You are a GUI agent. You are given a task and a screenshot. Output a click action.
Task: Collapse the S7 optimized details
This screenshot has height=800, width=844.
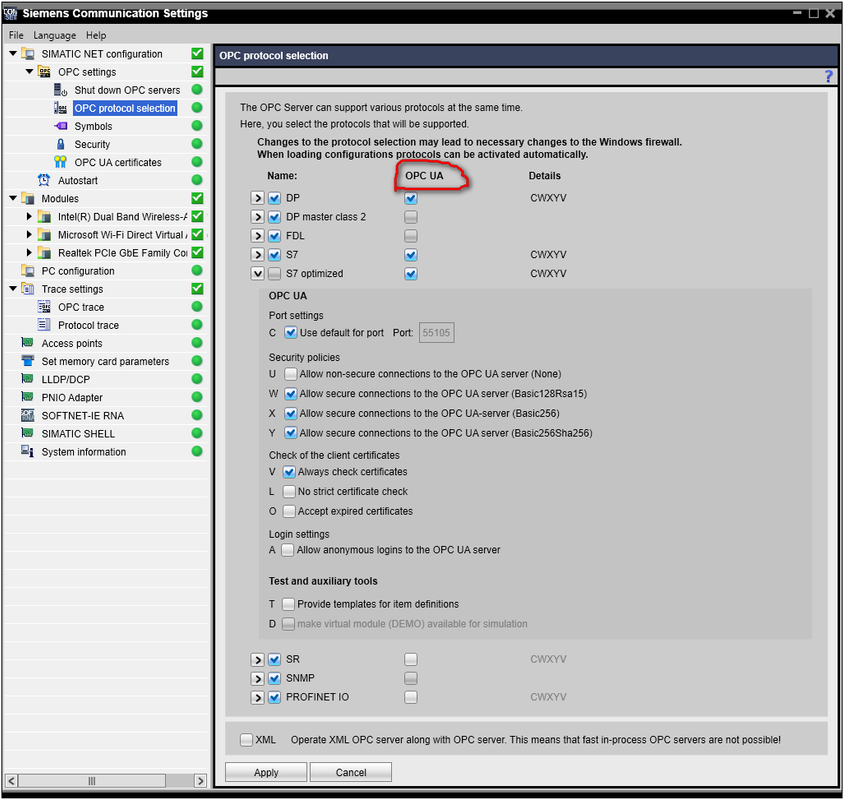257,273
